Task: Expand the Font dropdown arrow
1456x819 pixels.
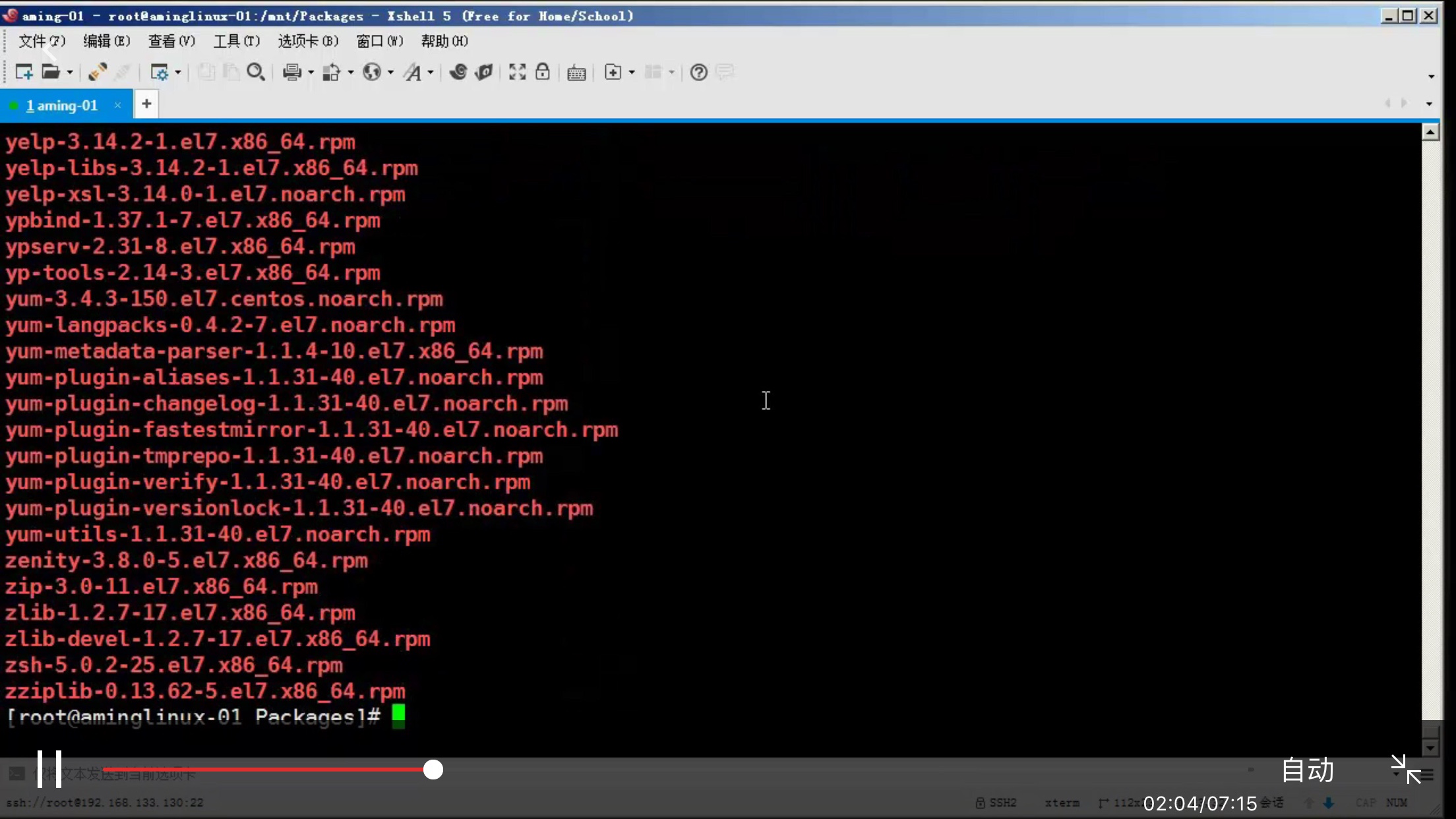Action: [x=431, y=73]
